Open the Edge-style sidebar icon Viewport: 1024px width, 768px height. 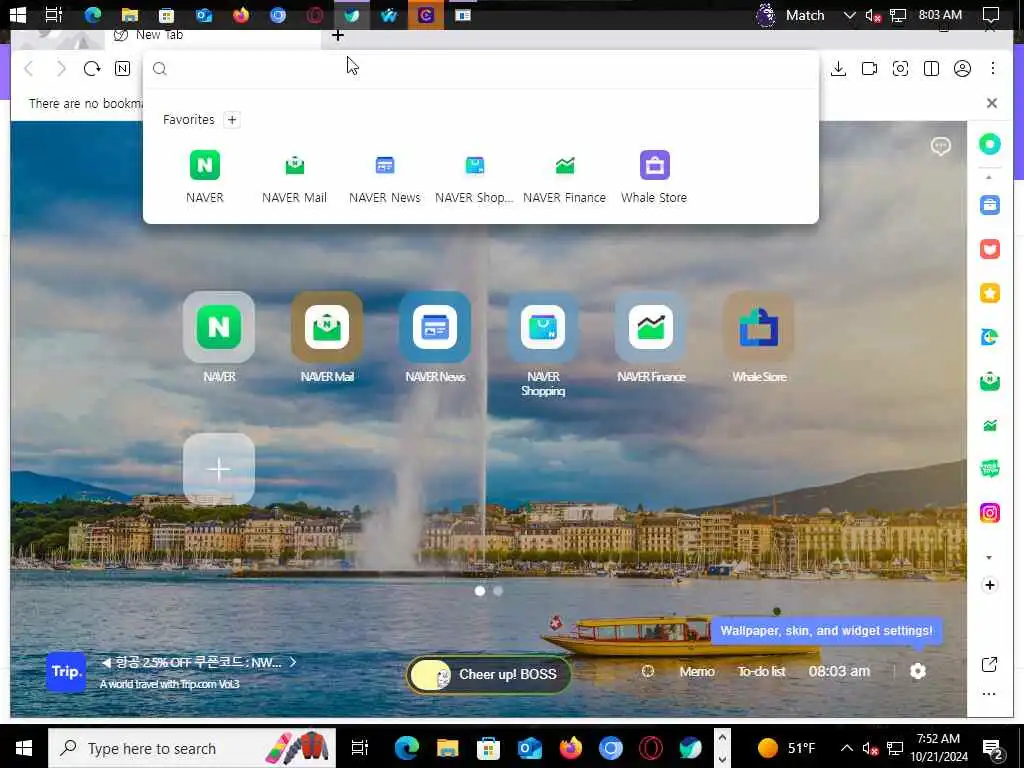[x=989, y=337]
